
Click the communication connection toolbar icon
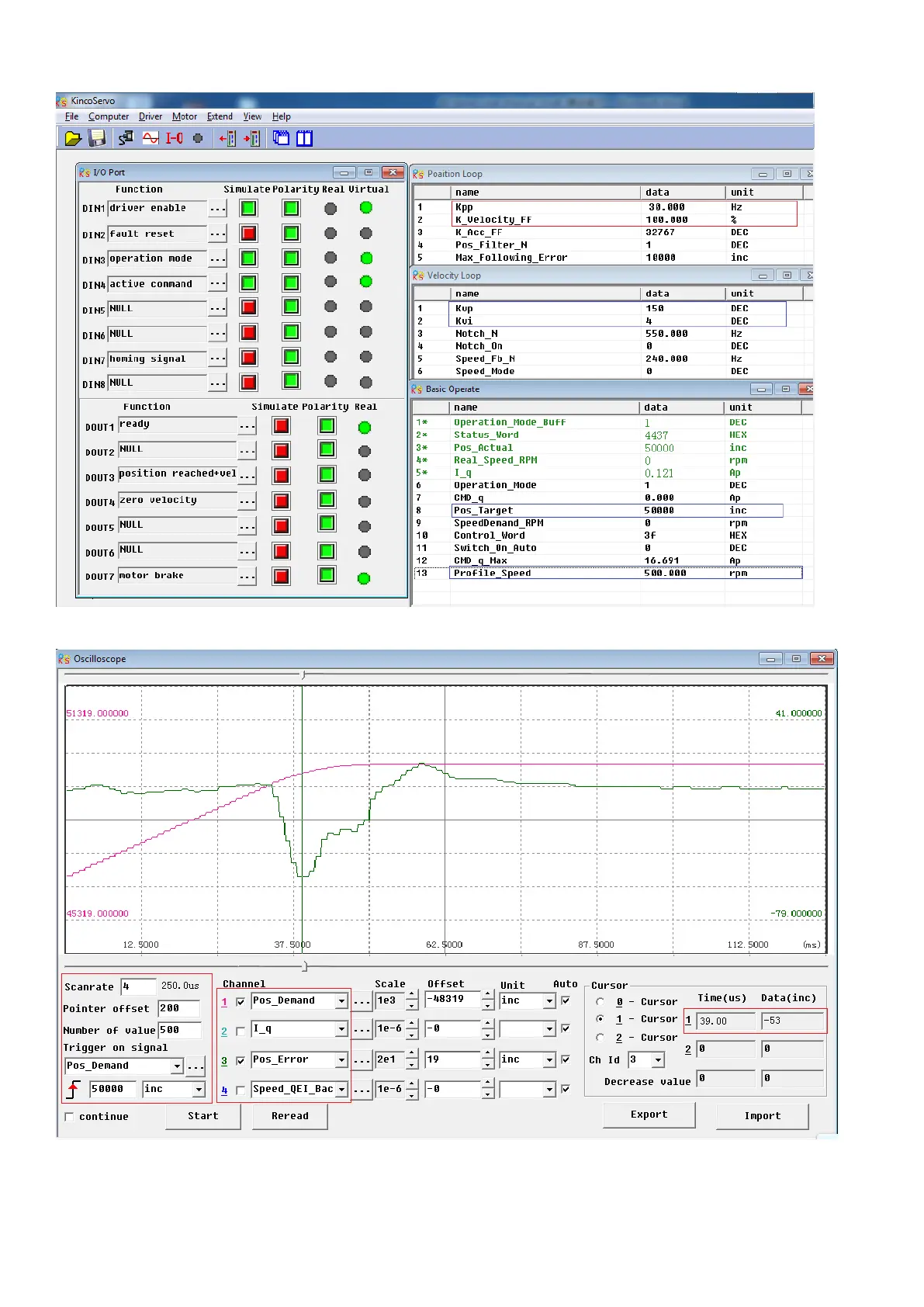click(125, 138)
